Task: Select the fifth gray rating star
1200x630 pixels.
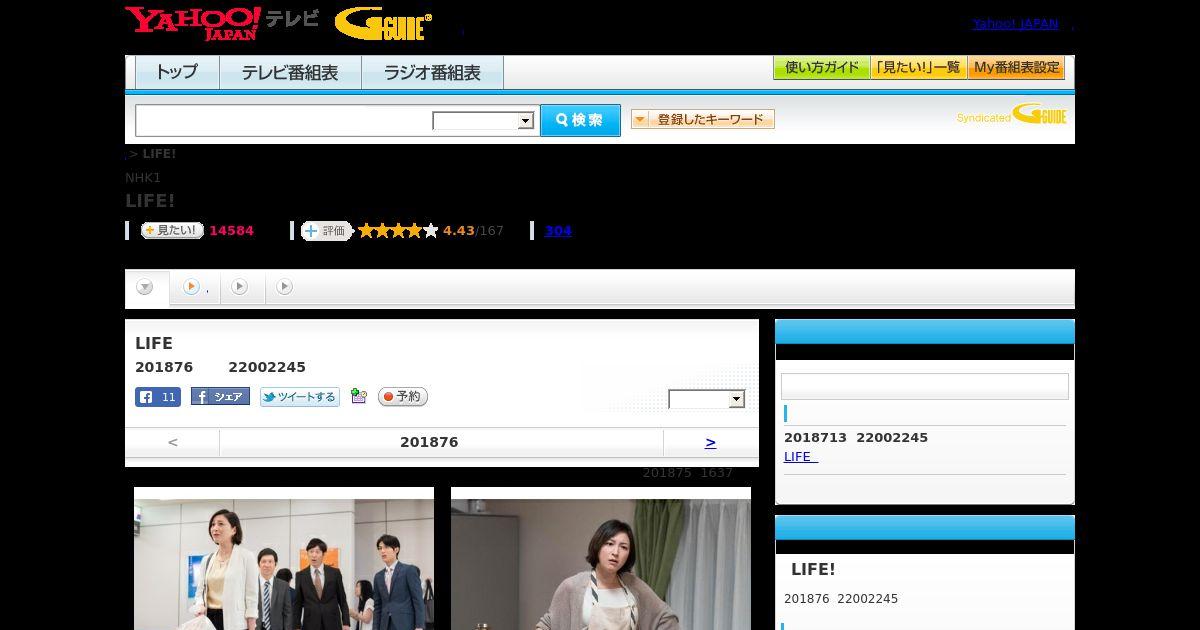Action: pos(431,231)
